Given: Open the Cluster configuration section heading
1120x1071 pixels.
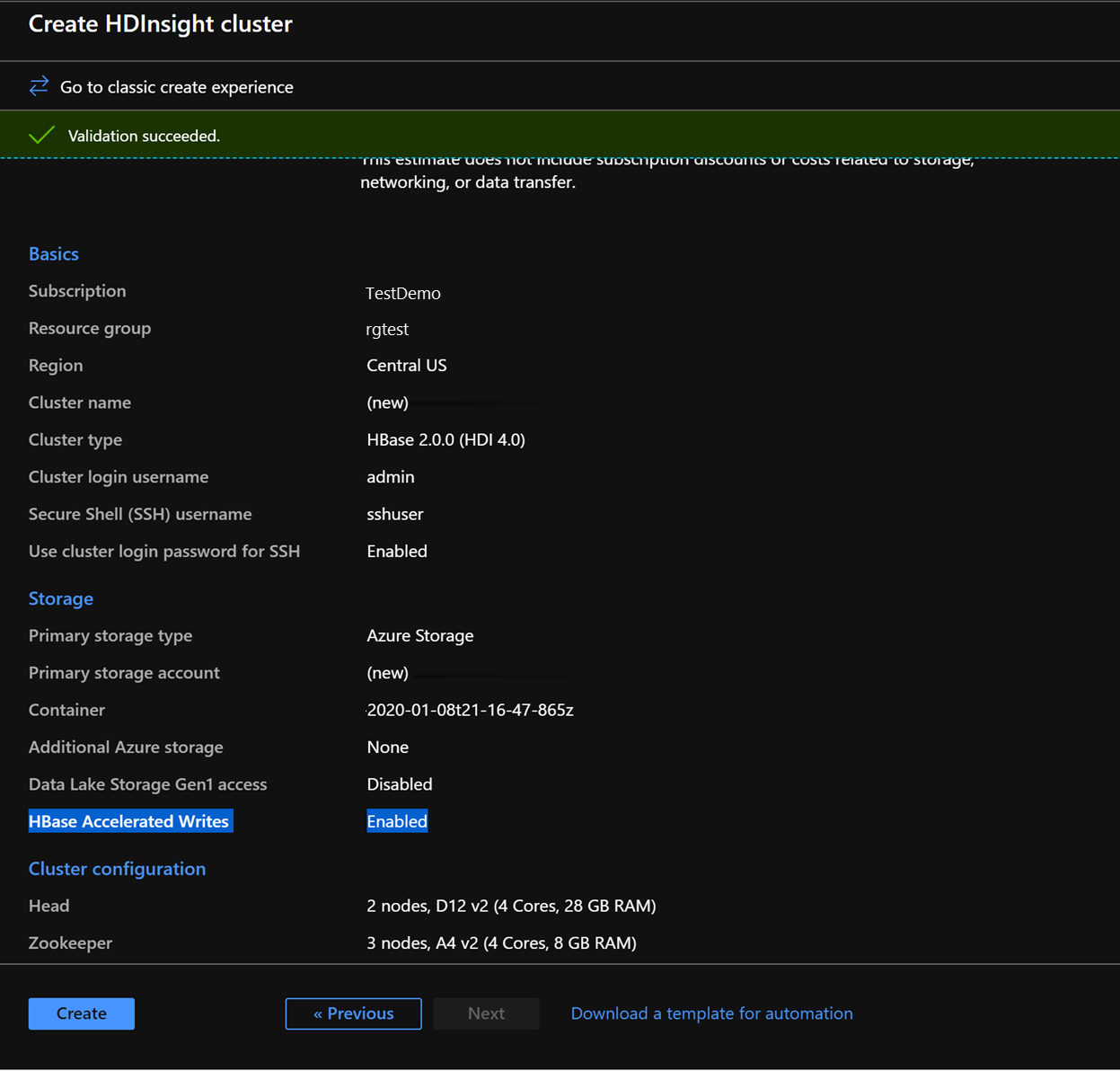Looking at the screenshot, I should point(117,868).
